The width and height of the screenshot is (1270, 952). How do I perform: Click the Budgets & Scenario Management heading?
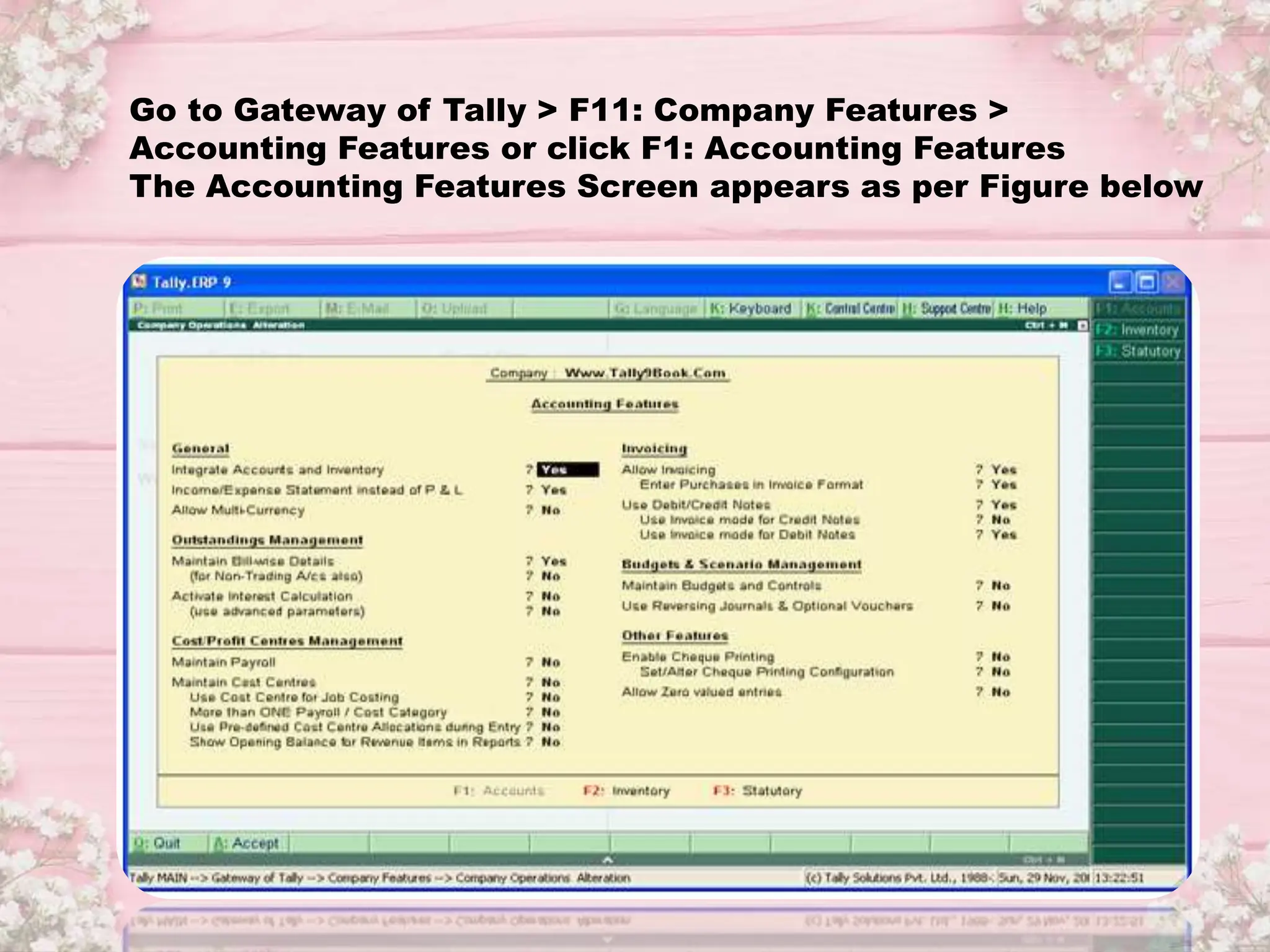point(742,565)
